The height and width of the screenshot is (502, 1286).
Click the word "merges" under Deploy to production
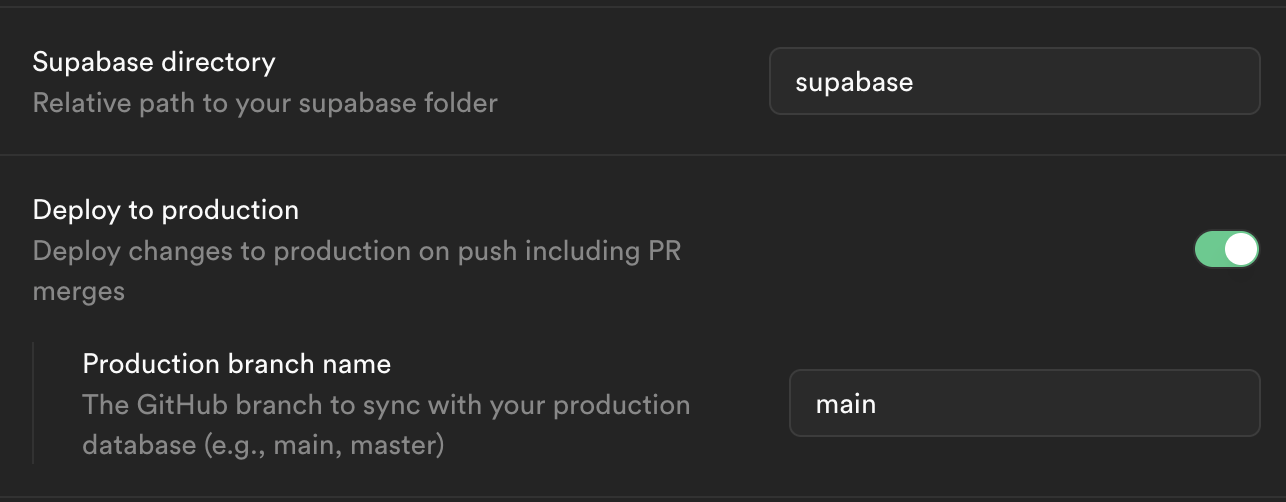point(79,291)
